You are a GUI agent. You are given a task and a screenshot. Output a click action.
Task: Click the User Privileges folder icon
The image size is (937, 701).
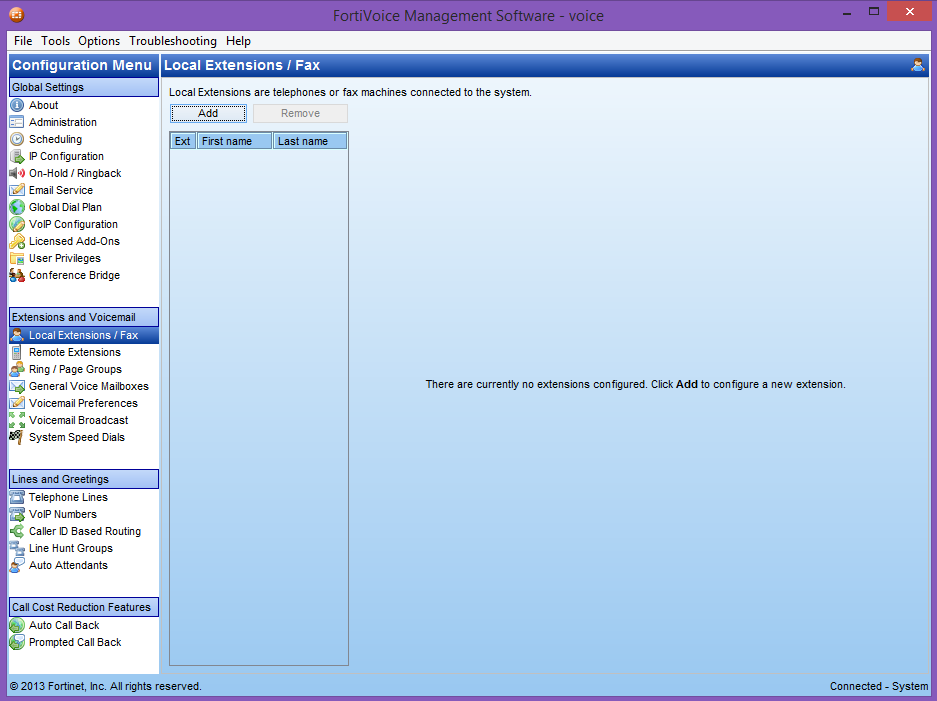[x=17, y=258]
